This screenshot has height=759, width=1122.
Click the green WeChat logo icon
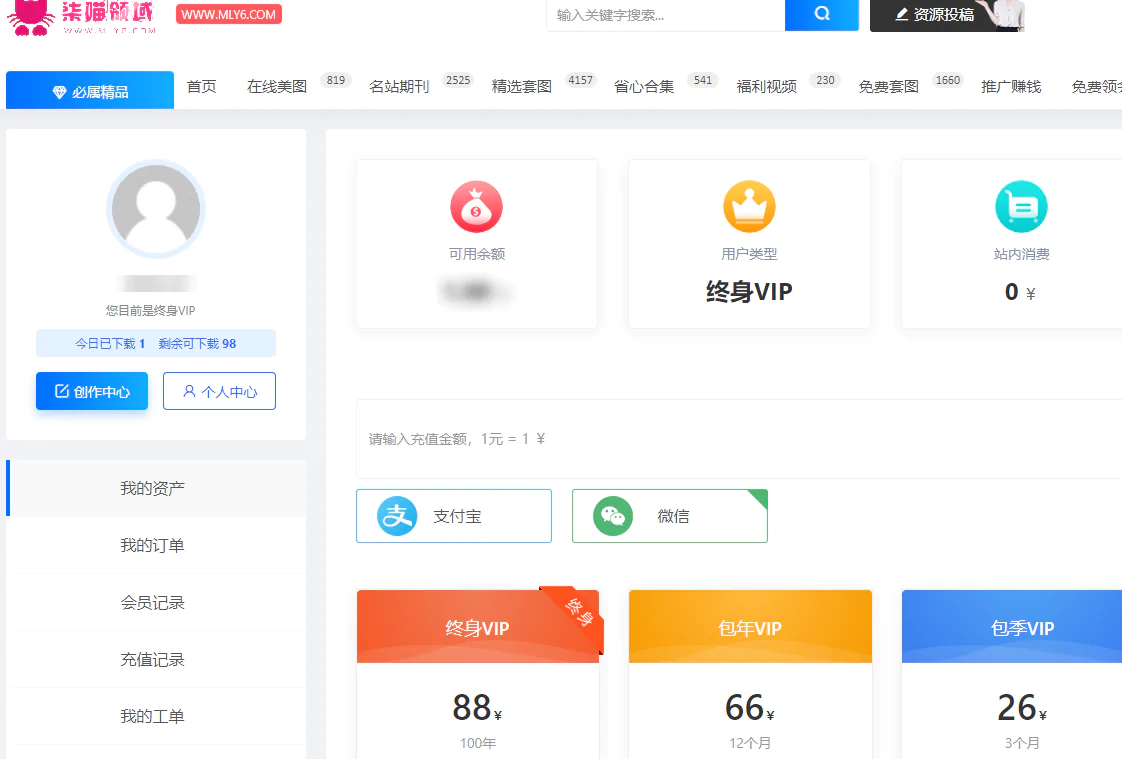click(x=613, y=516)
